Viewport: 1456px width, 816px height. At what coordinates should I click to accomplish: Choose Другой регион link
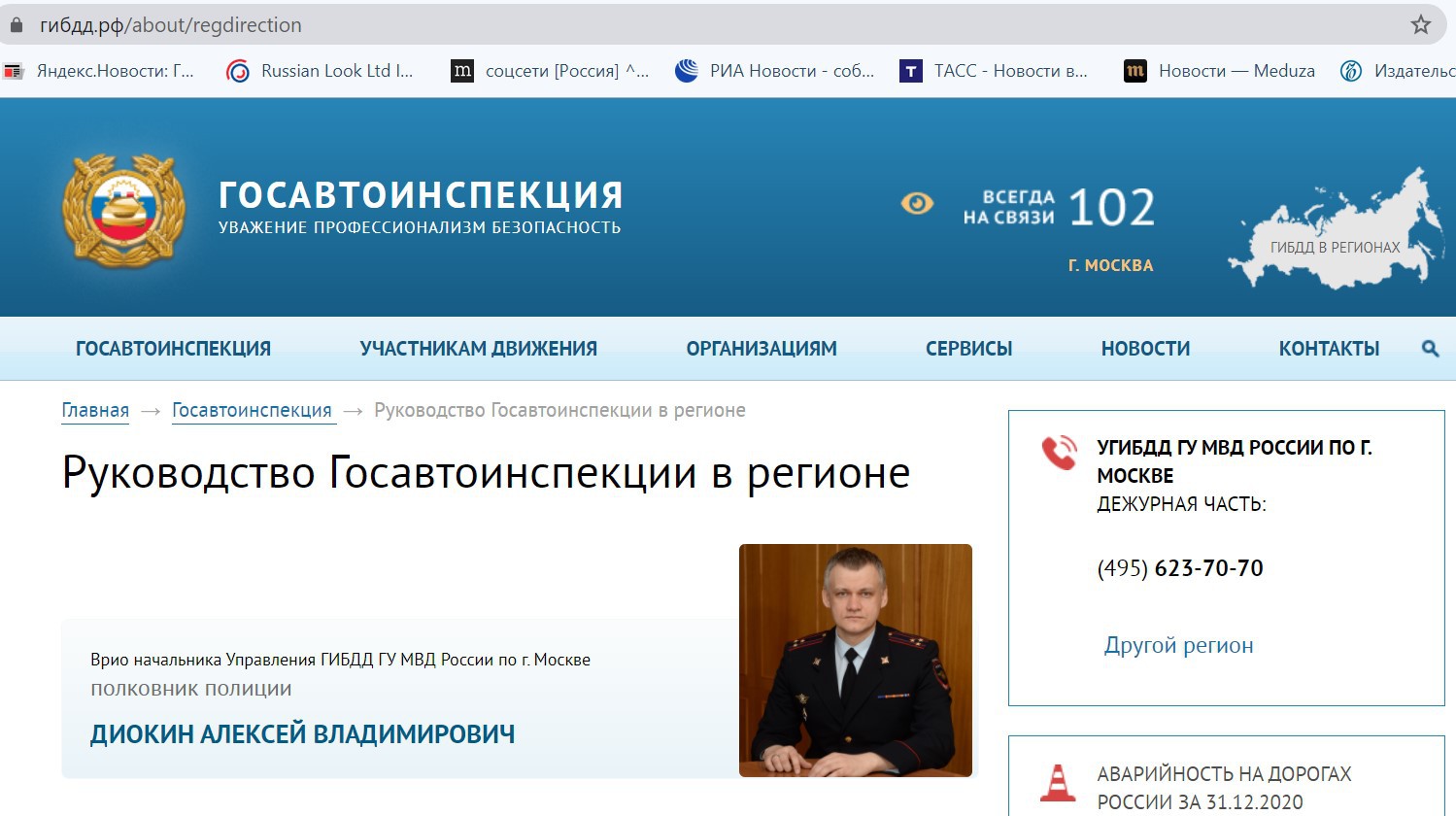coord(1178,645)
